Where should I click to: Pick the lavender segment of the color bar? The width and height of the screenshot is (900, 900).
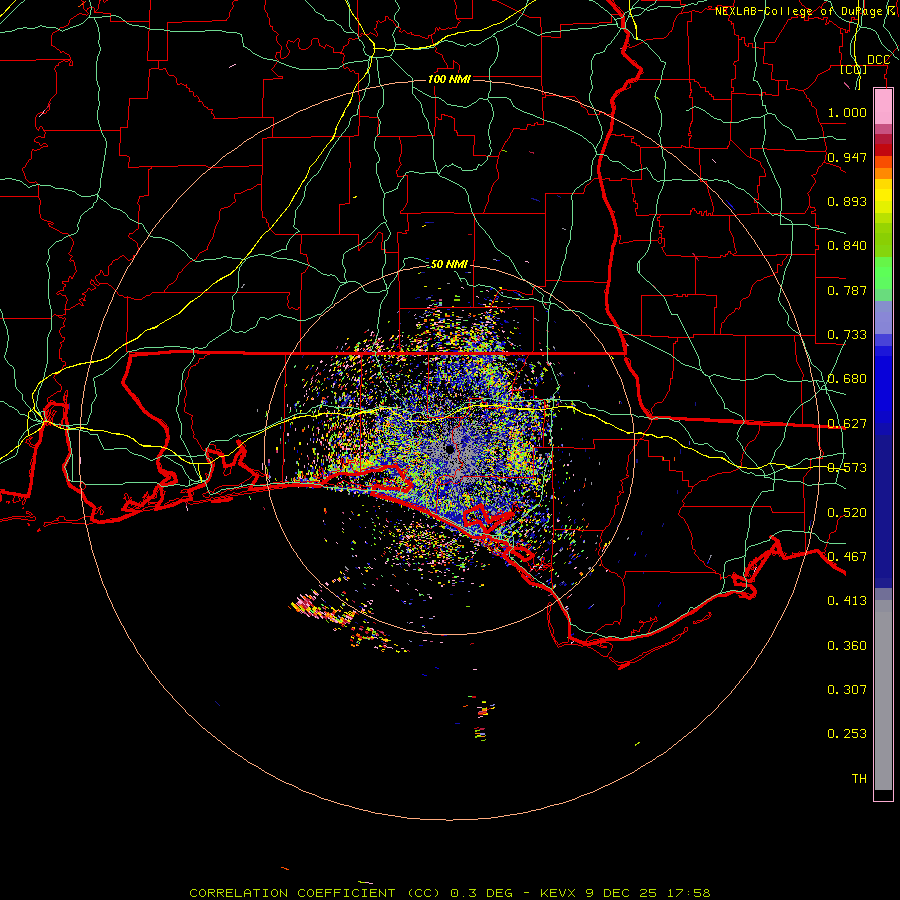pos(883,317)
